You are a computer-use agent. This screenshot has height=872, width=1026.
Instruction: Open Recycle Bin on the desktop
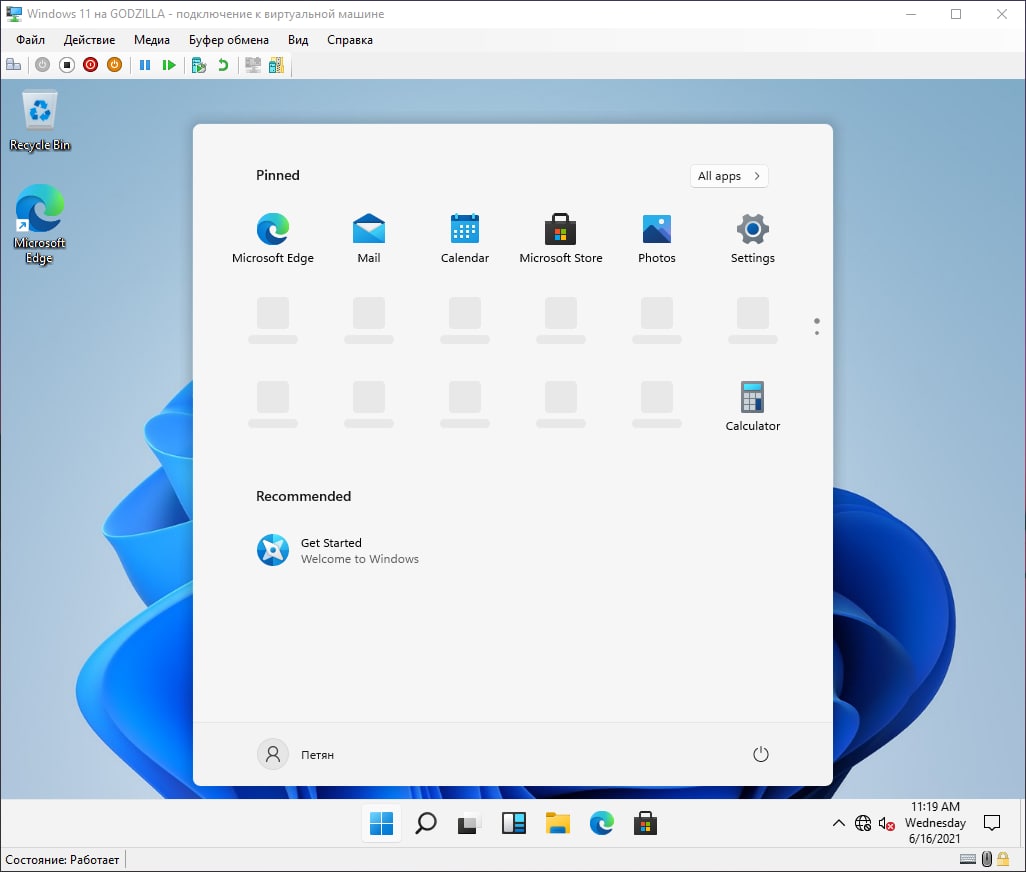(40, 121)
